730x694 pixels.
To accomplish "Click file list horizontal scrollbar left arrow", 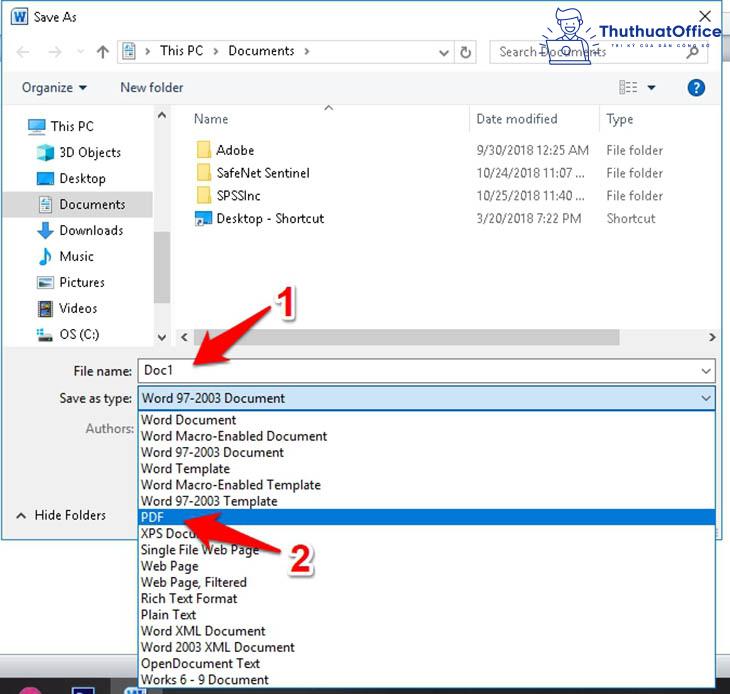I will coord(184,337).
